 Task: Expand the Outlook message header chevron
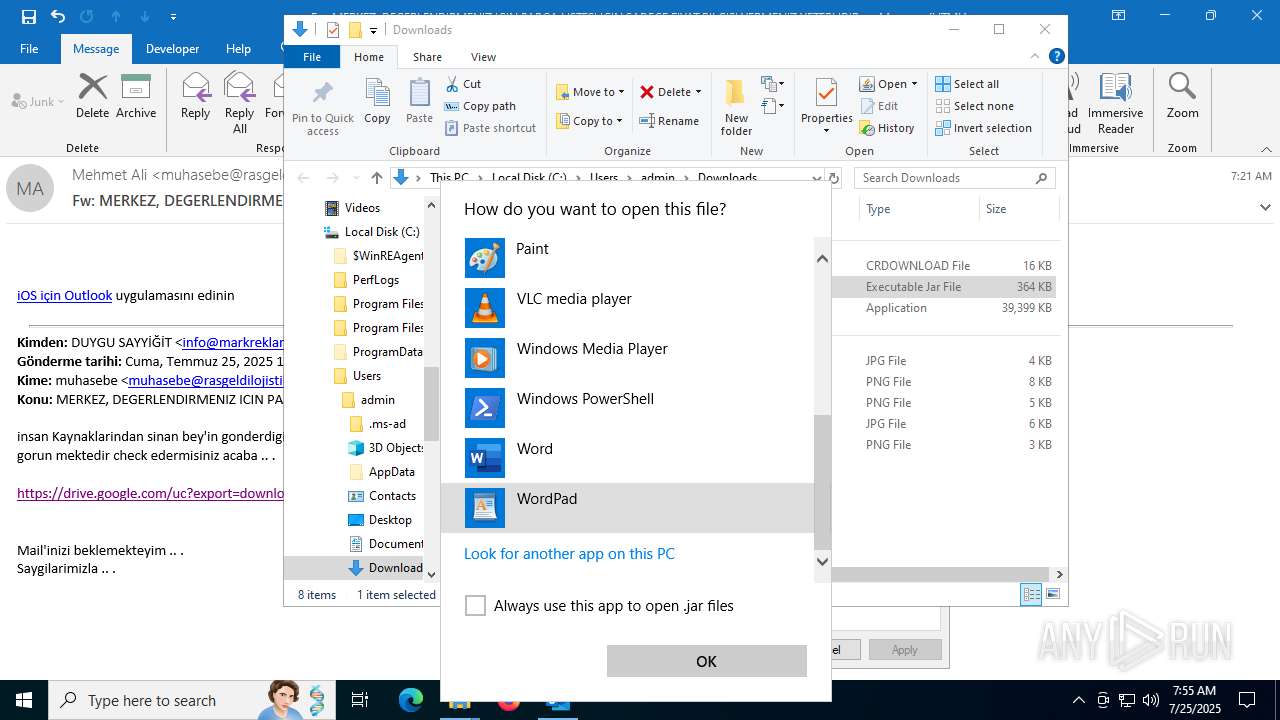[x=1265, y=207]
